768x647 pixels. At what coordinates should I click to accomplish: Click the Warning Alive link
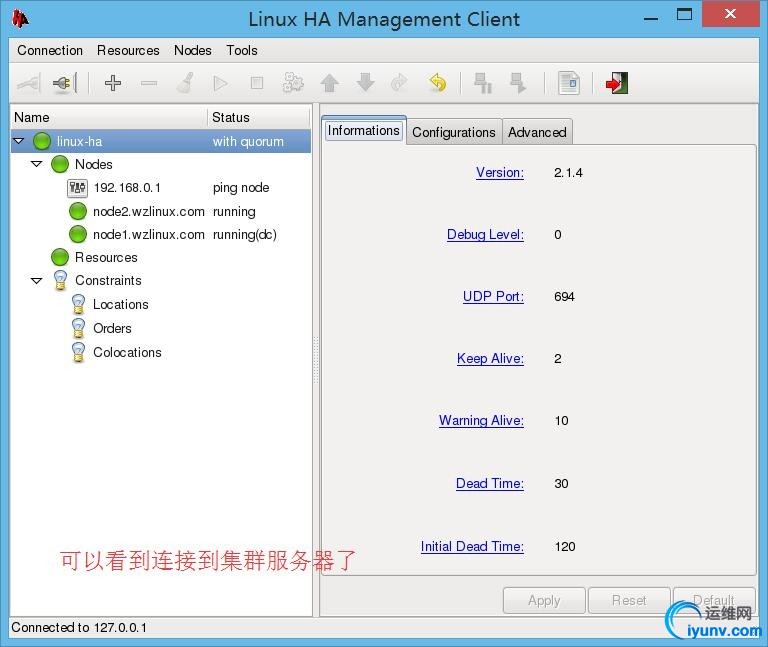point(481,421)
